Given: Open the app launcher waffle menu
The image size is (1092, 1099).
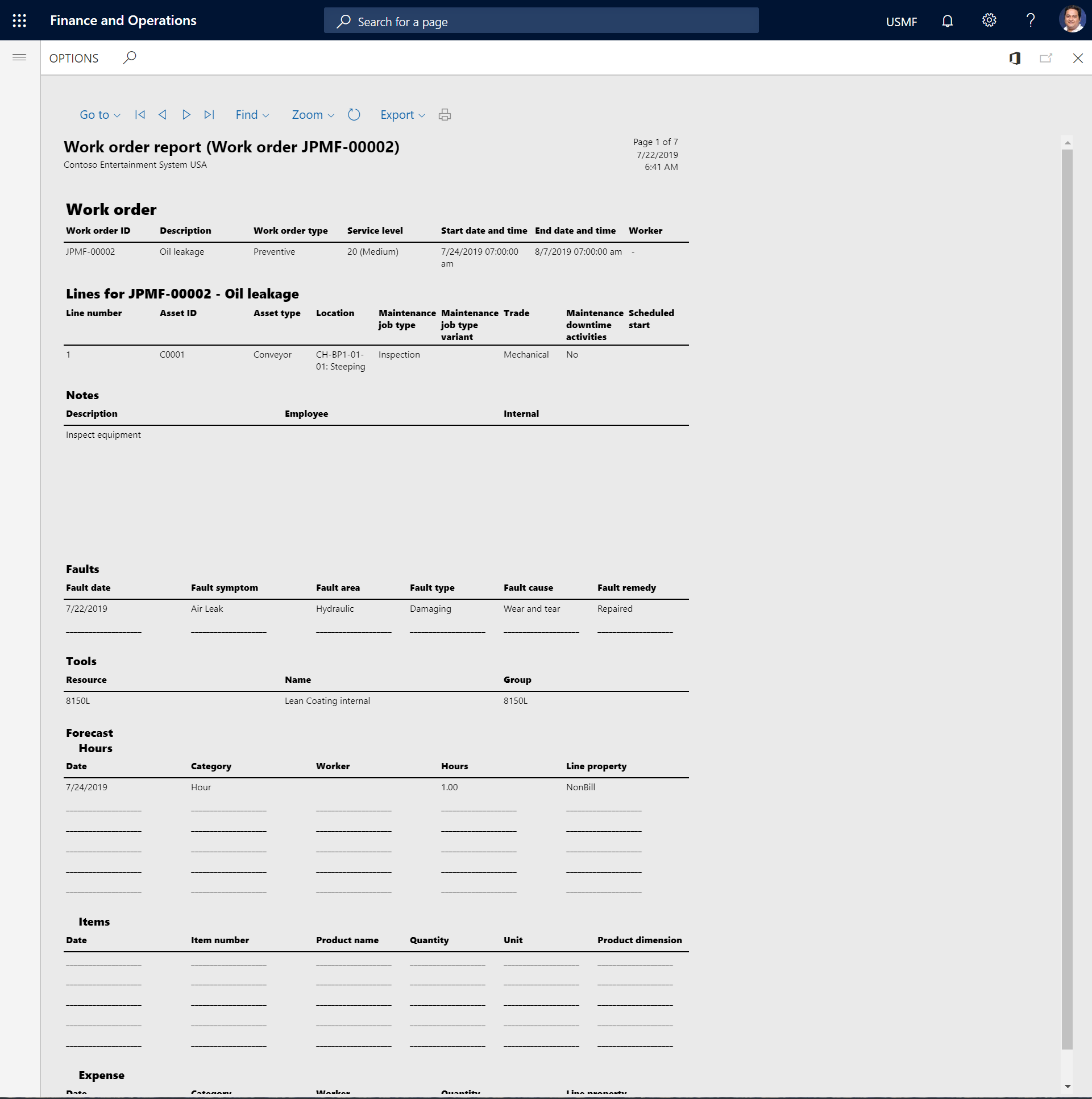Looking at the screenshot, I should 19,21.
